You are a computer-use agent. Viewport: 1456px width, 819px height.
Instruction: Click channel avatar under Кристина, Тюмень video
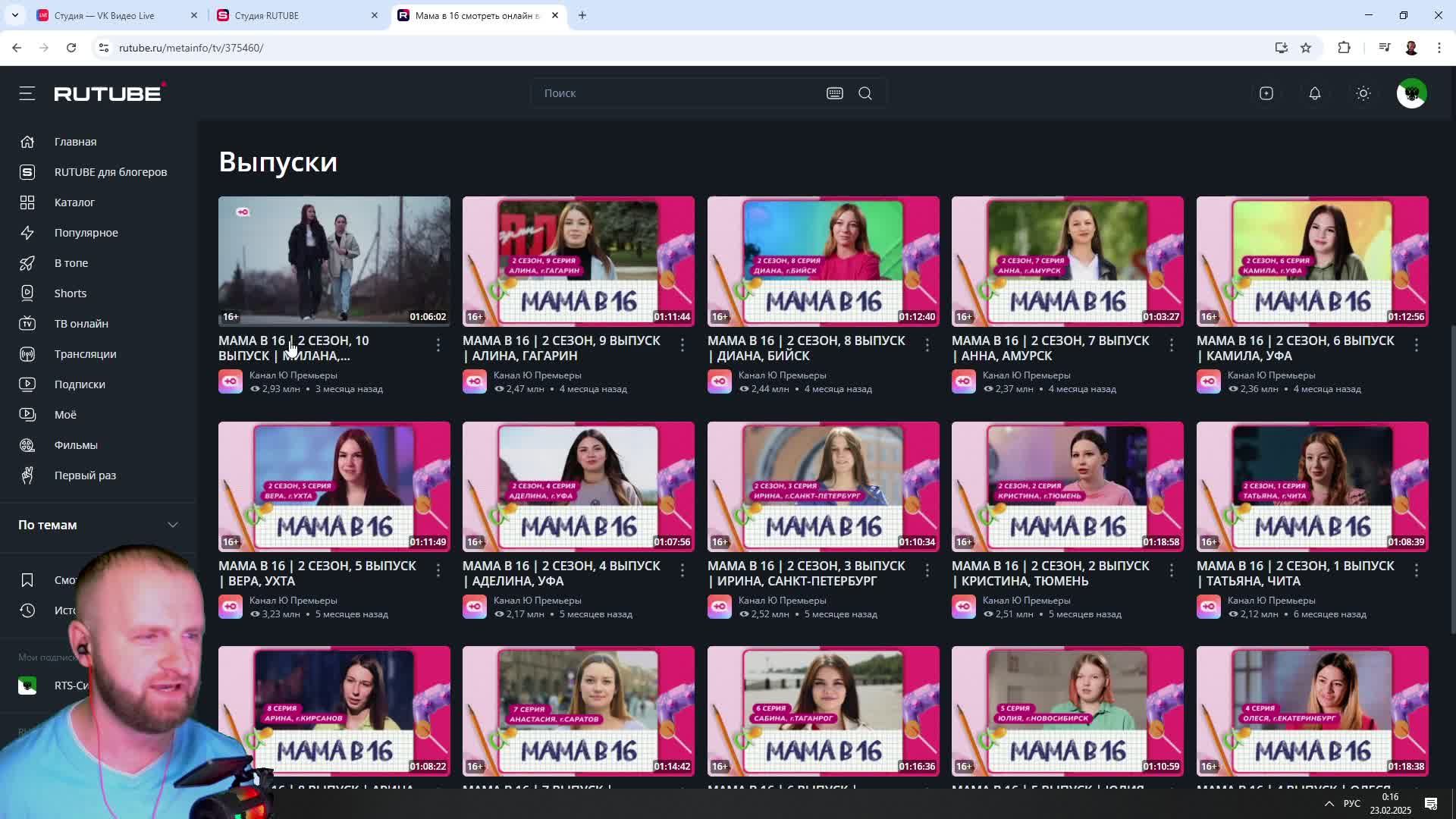coord(964,607)
